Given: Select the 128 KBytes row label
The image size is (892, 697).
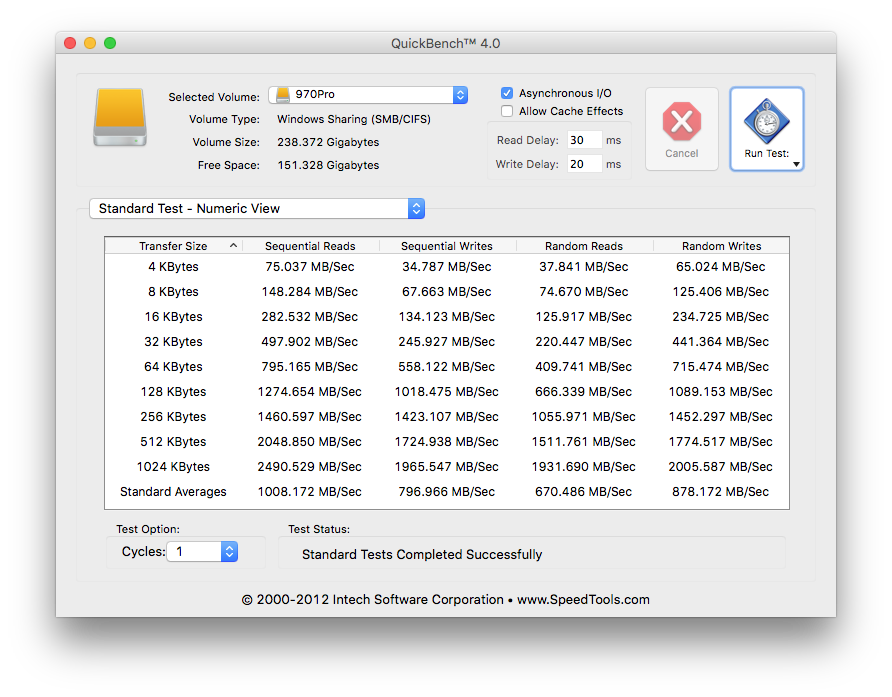Looking at the screenshot, I should tap(174, 391).
